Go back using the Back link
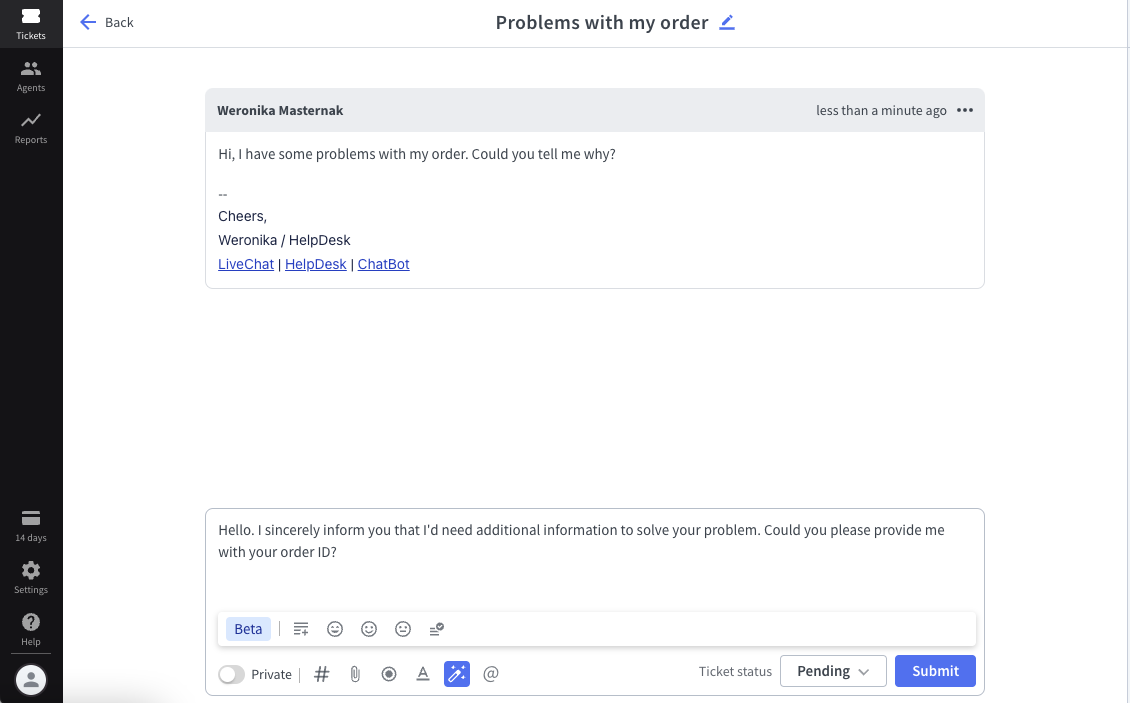Screen dimensions: 1130x703 point(107,22)
